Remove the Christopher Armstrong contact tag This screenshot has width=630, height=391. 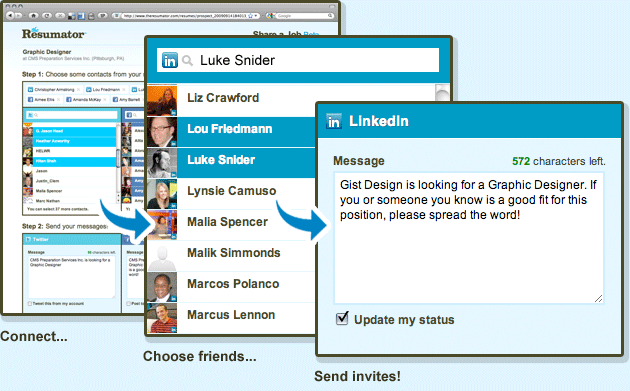coord(78,90)
